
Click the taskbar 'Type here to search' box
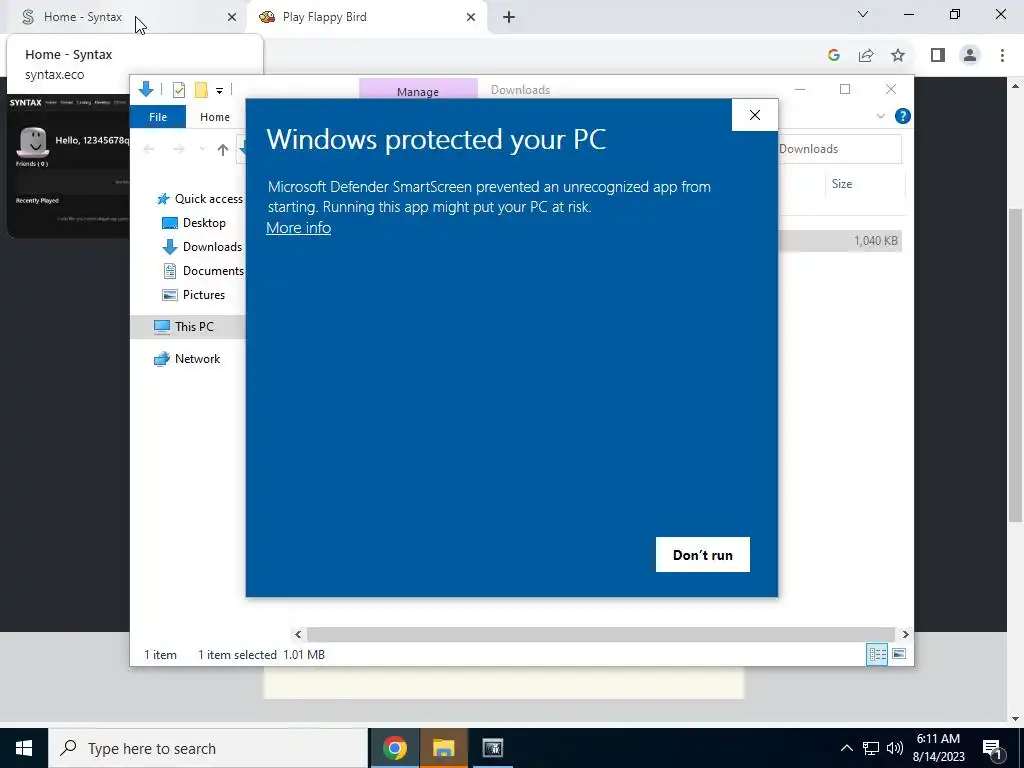[x=208, y=748]
